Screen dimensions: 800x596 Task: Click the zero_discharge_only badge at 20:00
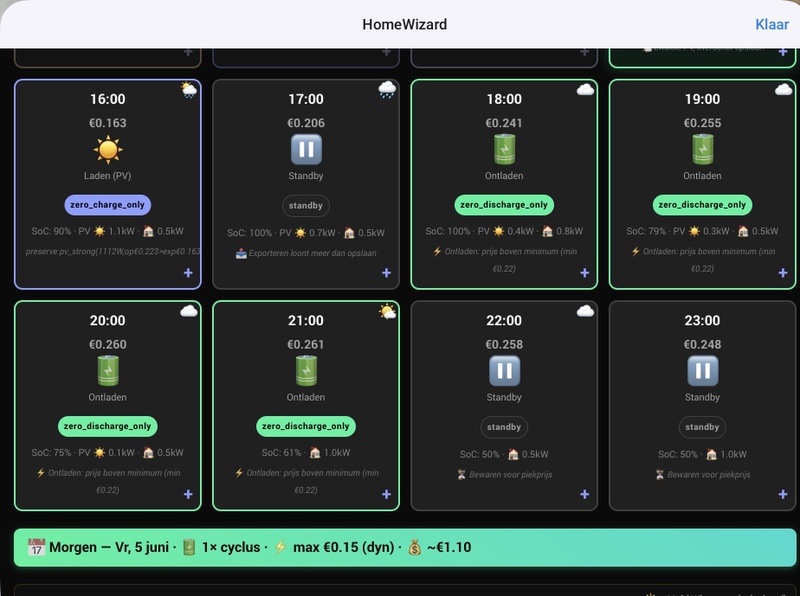108,426
